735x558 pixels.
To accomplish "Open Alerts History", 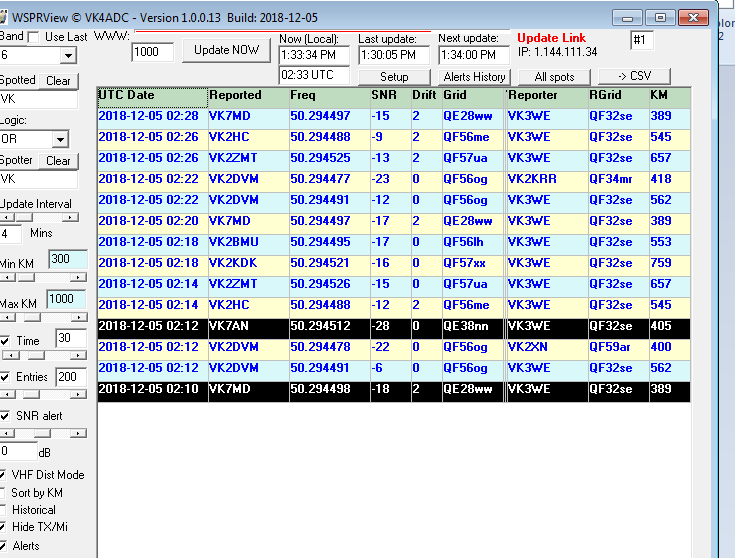I will pyautogui.click(x=474, y=77).
